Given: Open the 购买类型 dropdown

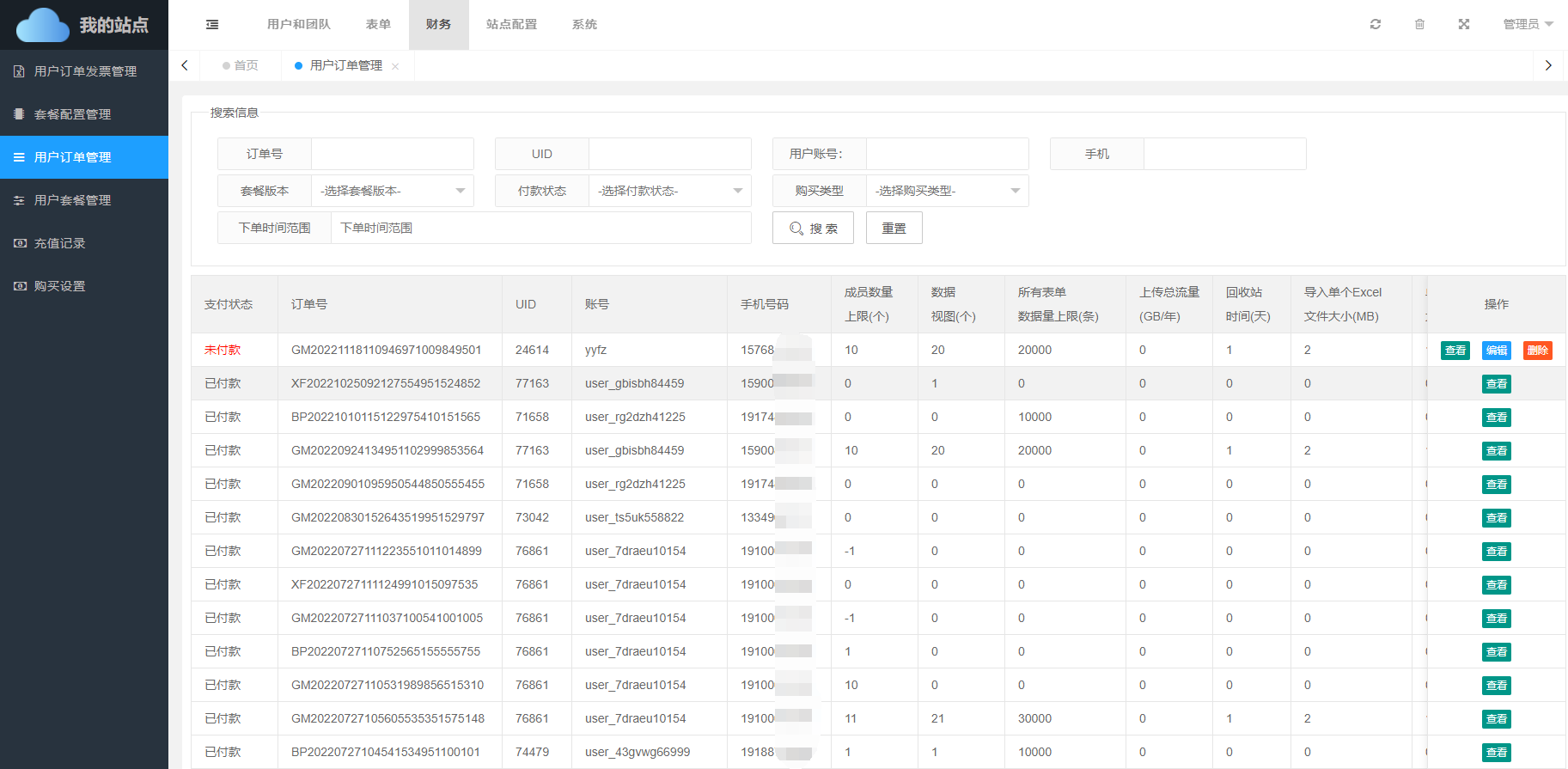Looking at the screenshot, I should click(x=947, y=191).
